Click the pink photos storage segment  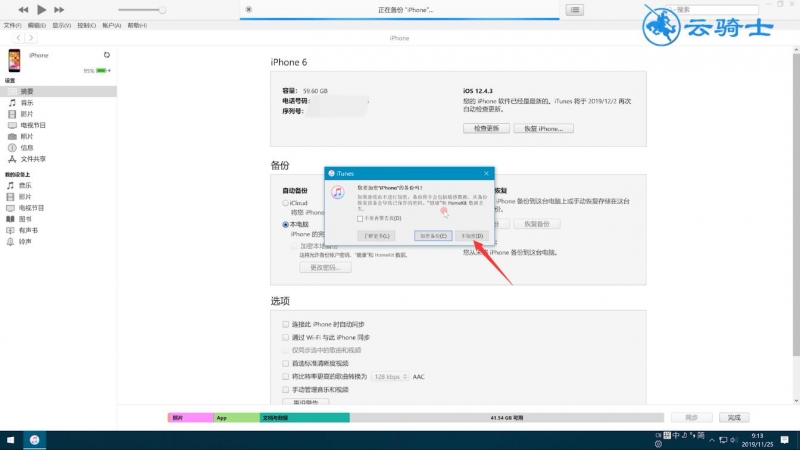[x=191, y=417]
